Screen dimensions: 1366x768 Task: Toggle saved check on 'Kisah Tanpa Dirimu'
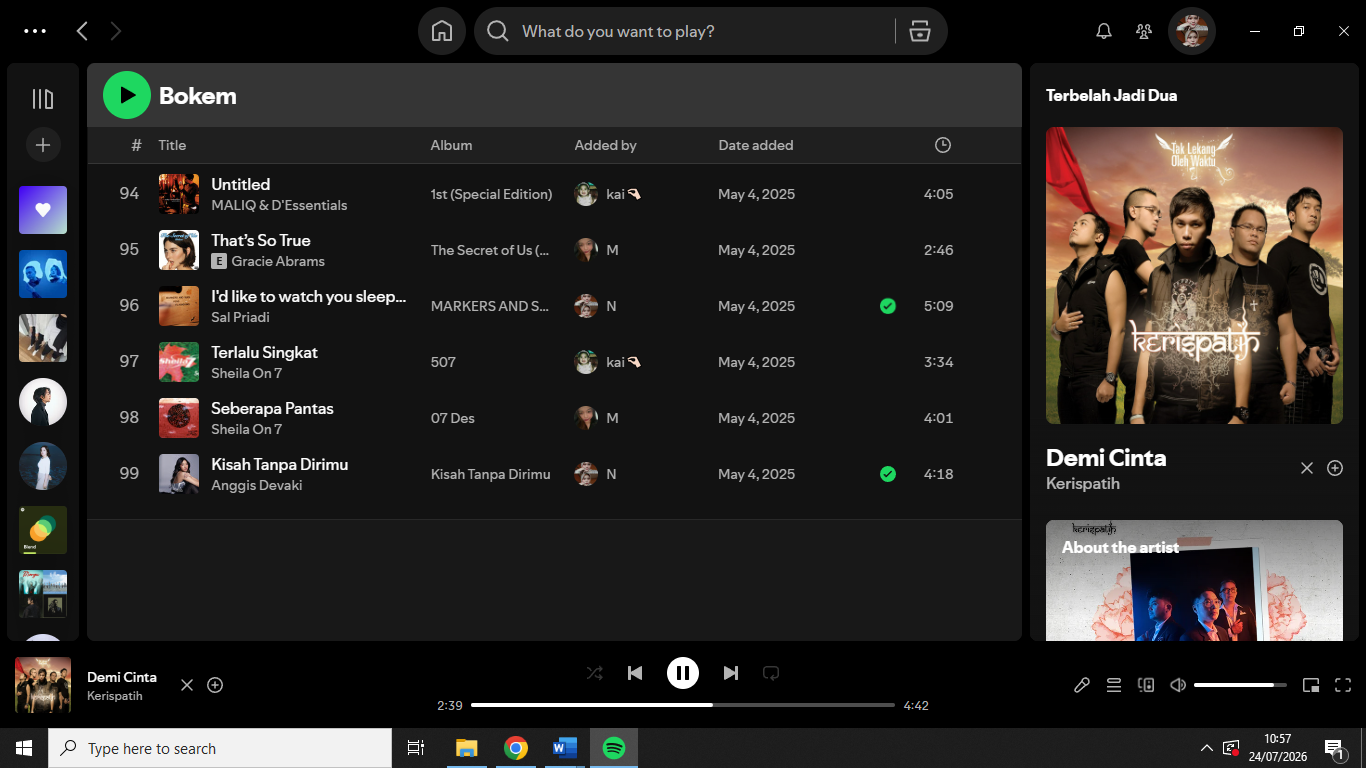[887, 474]
